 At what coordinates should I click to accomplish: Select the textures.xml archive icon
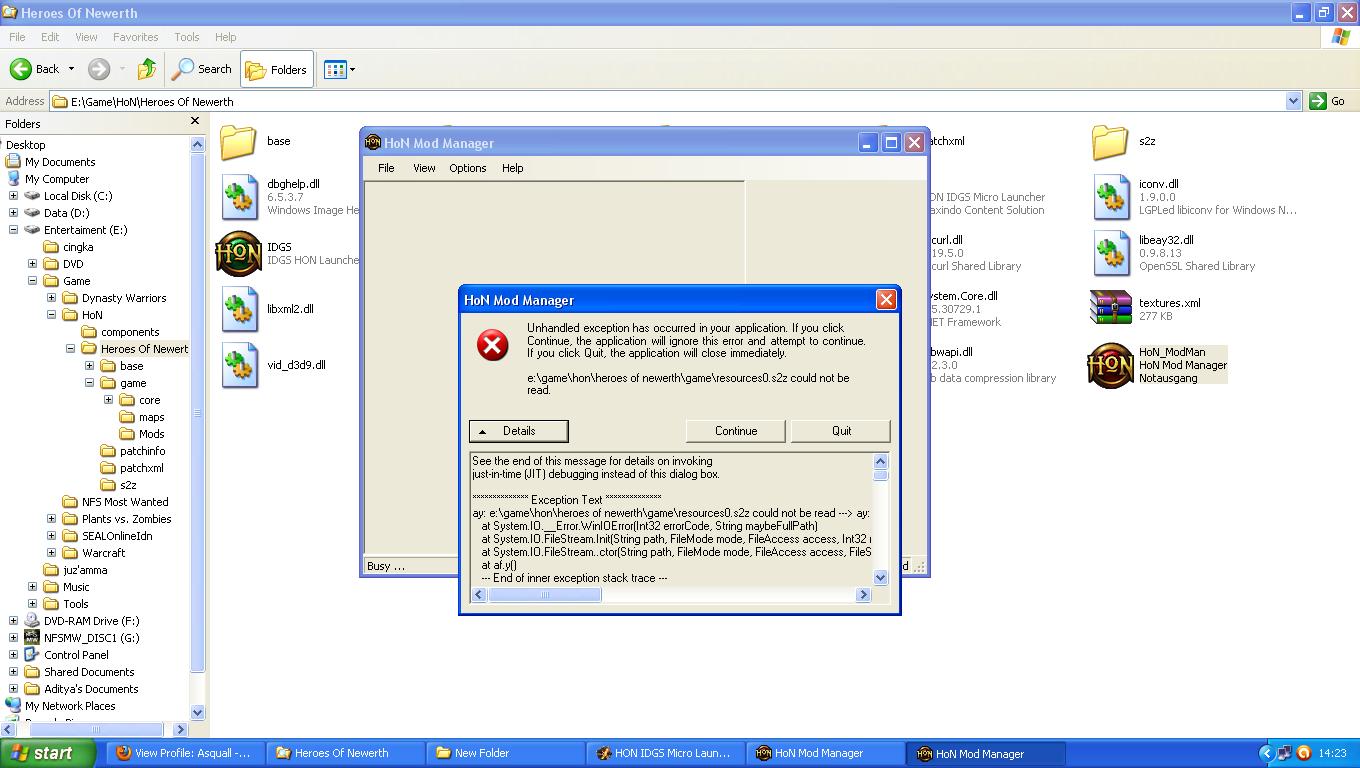pos(1110,309)
